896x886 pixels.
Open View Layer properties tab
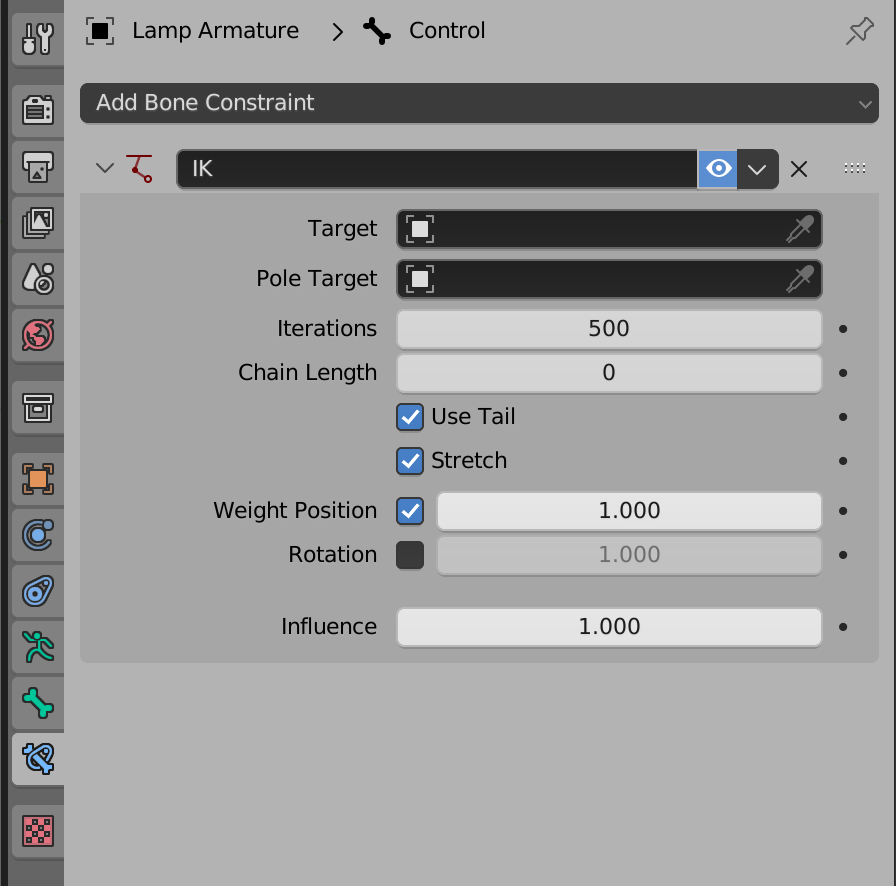[x=38, y=223]
